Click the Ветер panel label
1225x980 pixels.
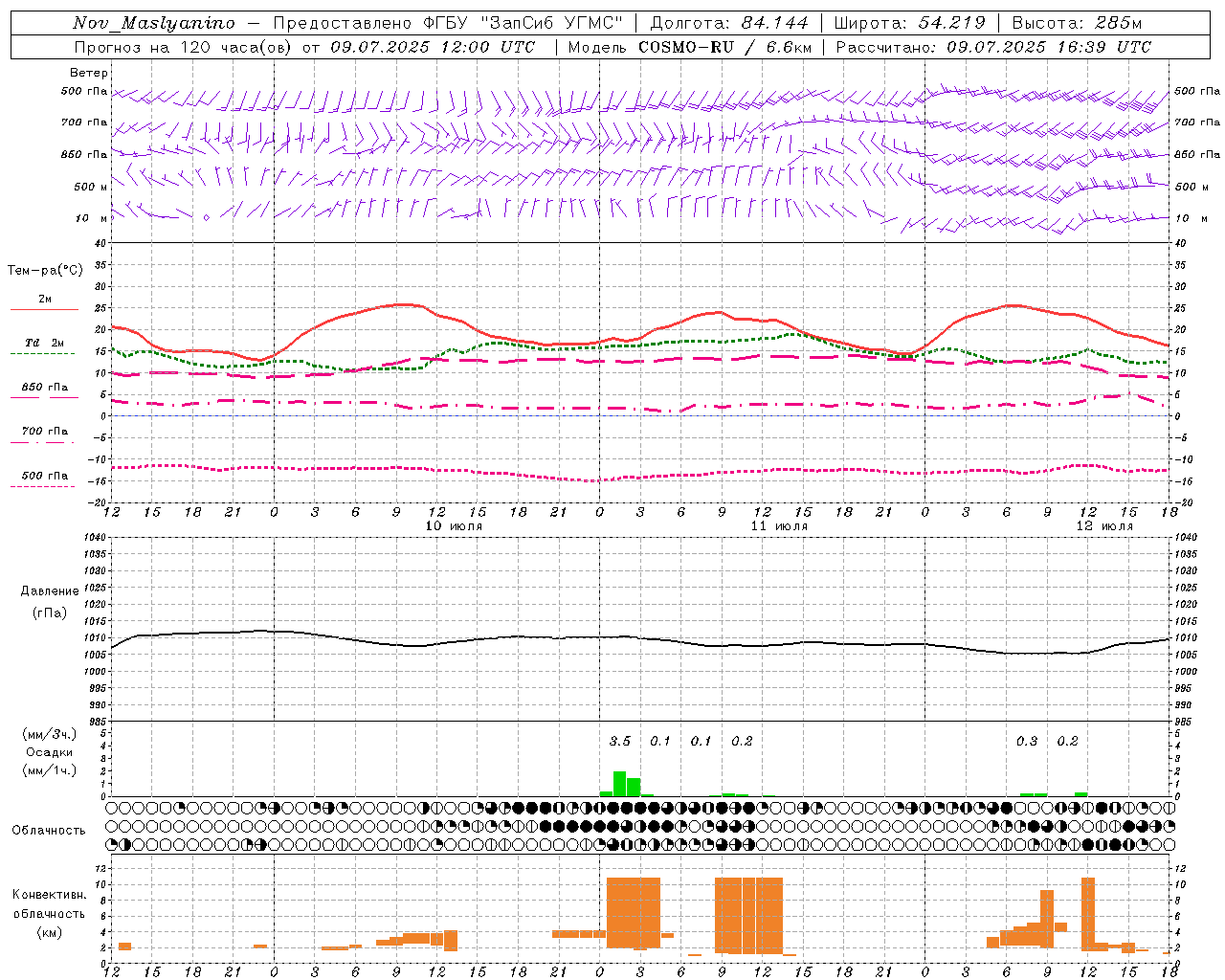pos(89,73)
